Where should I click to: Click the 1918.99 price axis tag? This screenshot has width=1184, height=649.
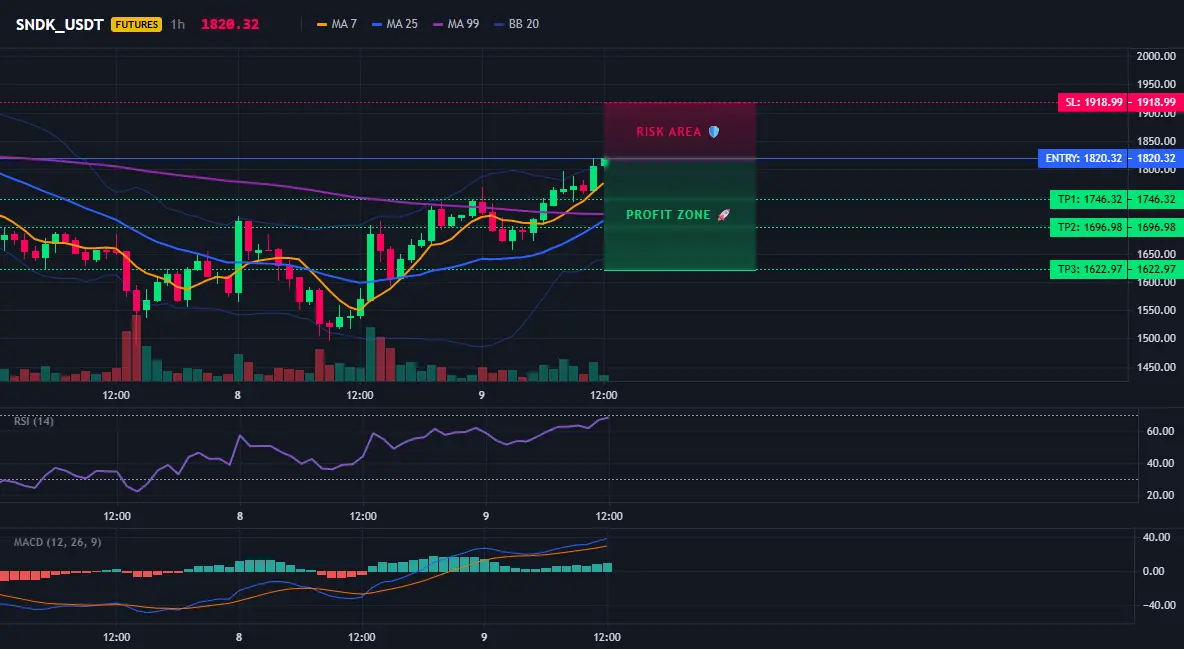[1156, 102]
